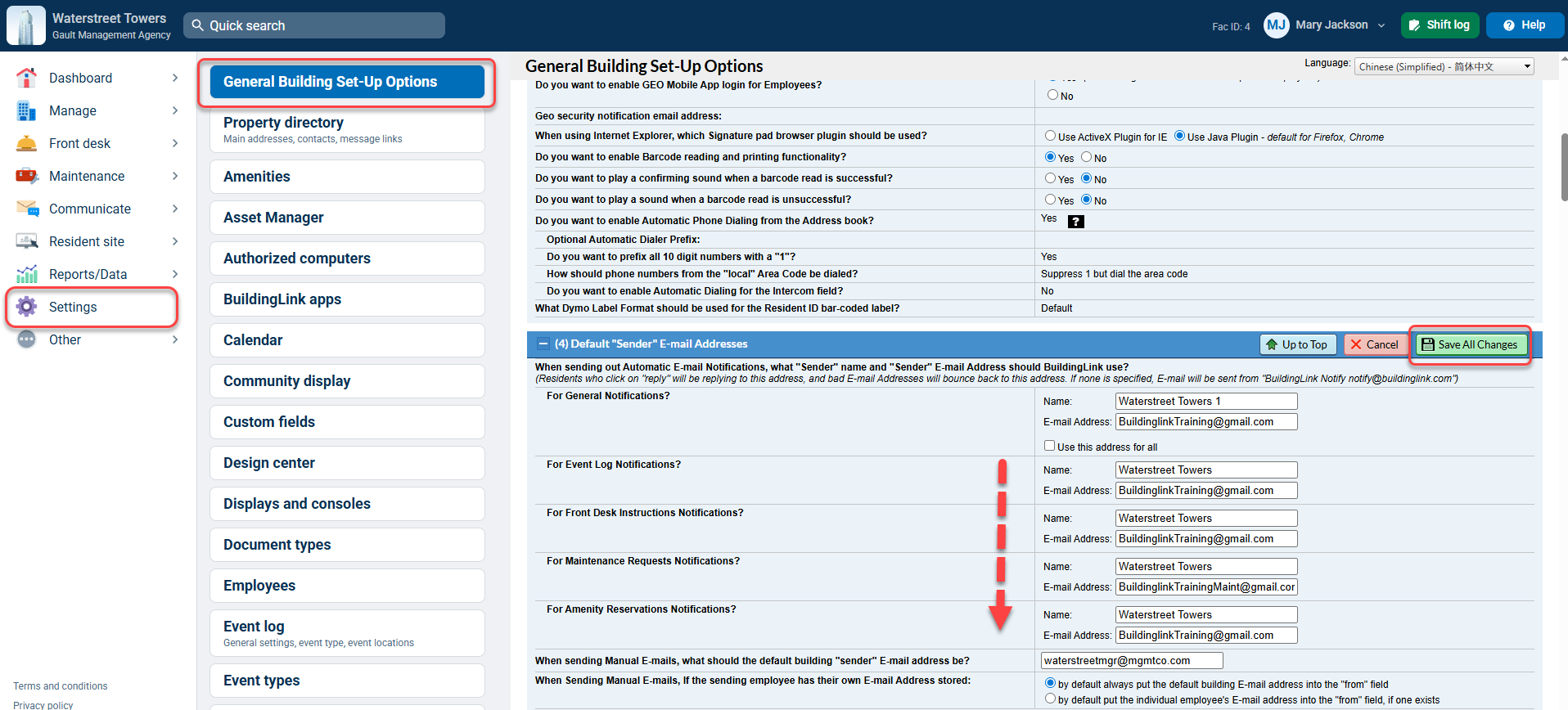Click the manual e-mail default sender address field
This screenshot has height=710, width=1568.
[x=1132, y=660]
